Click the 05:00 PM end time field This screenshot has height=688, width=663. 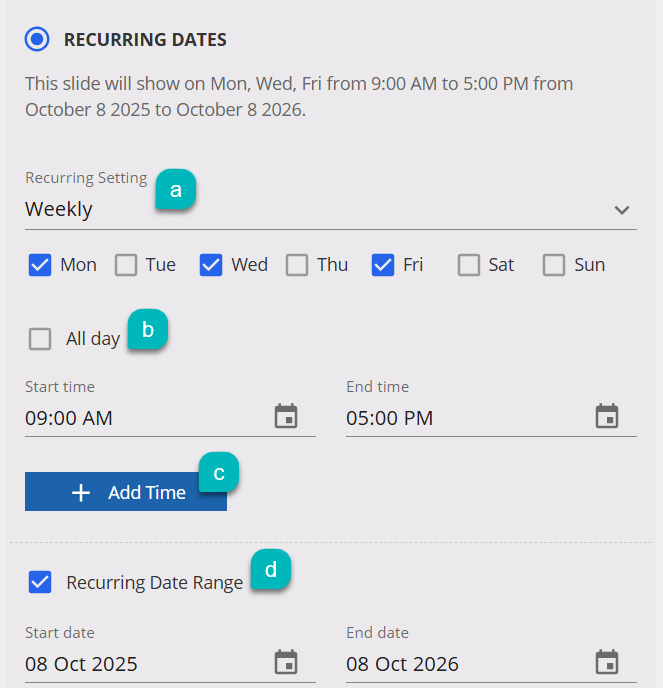pyautogui.click(x=460, y=418)
